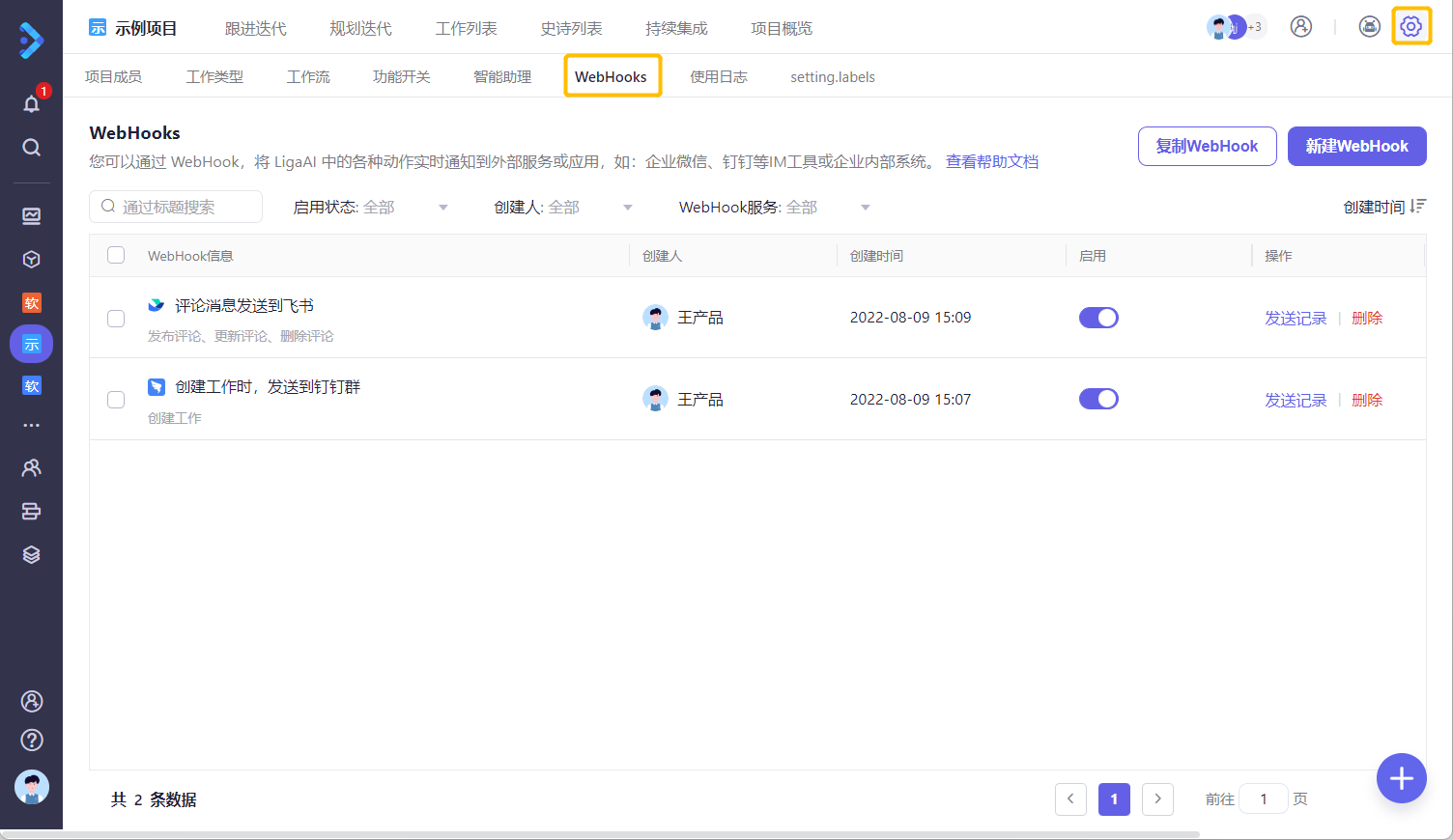This screenshot has height=840, width=1453.
Task: Open the 持续集成 menu item
Action: (676, 28)
